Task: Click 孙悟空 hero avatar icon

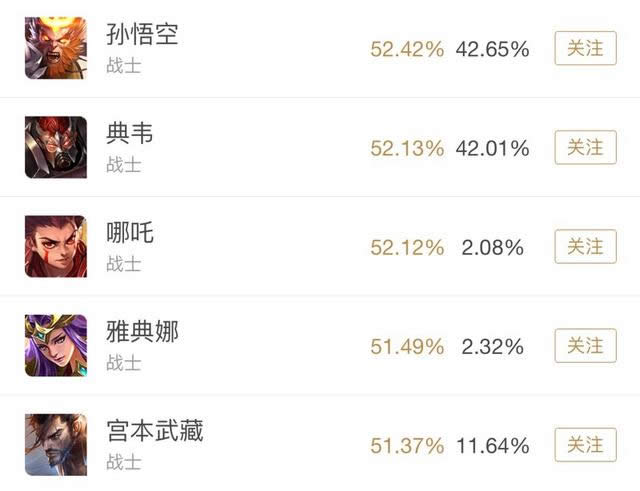Action: [x=56, y=48]
